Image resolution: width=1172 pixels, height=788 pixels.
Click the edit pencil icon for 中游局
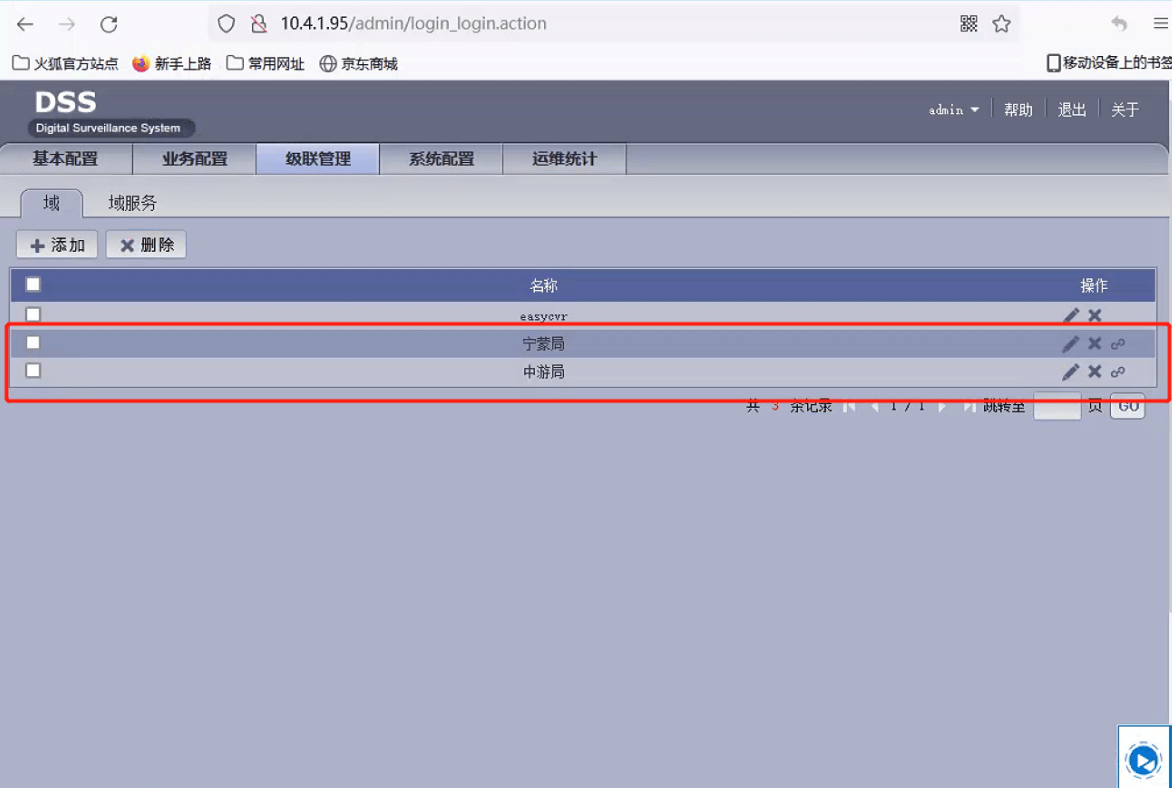coord(1071,372)
